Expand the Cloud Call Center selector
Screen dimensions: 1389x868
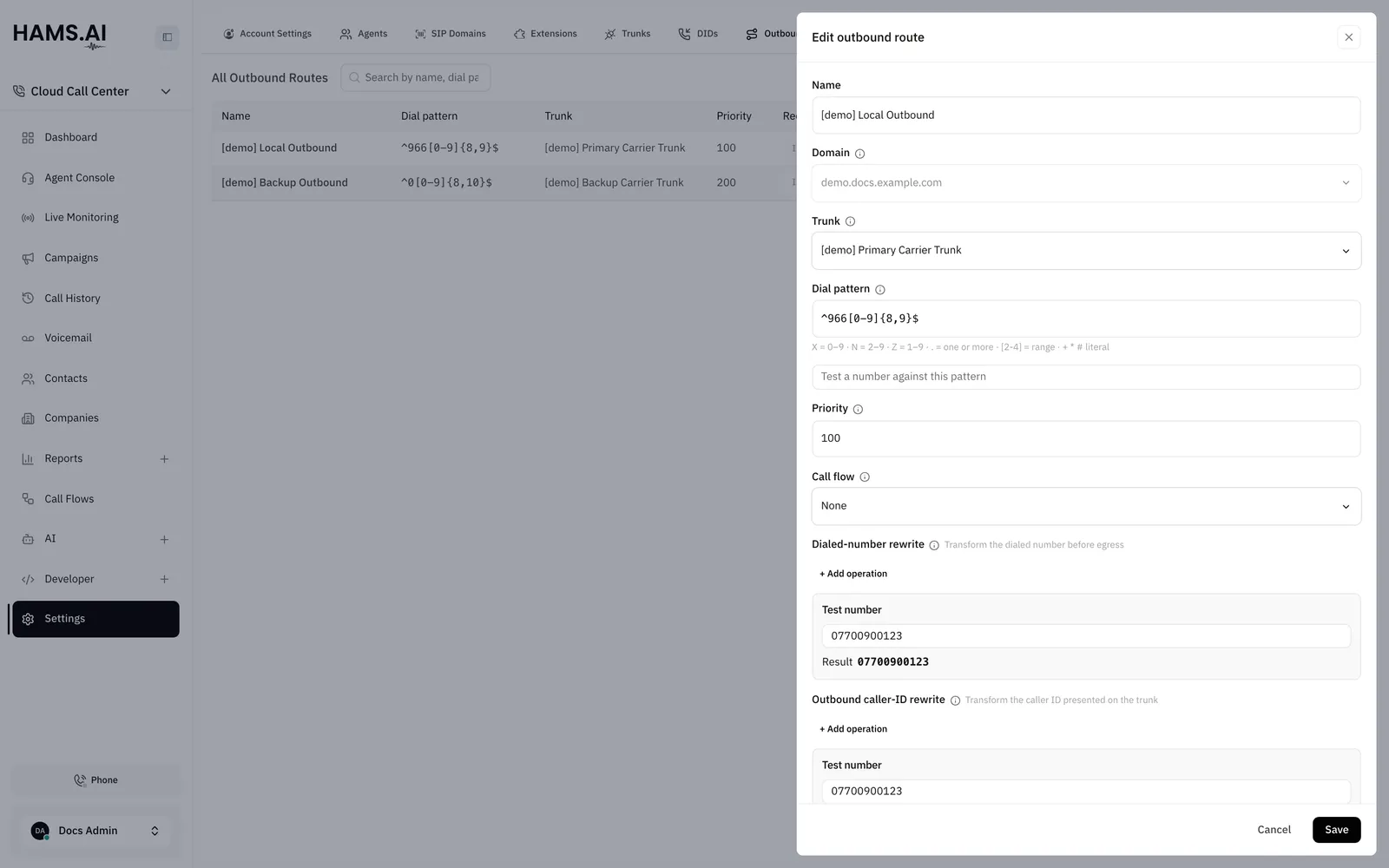tap(92, 91)
